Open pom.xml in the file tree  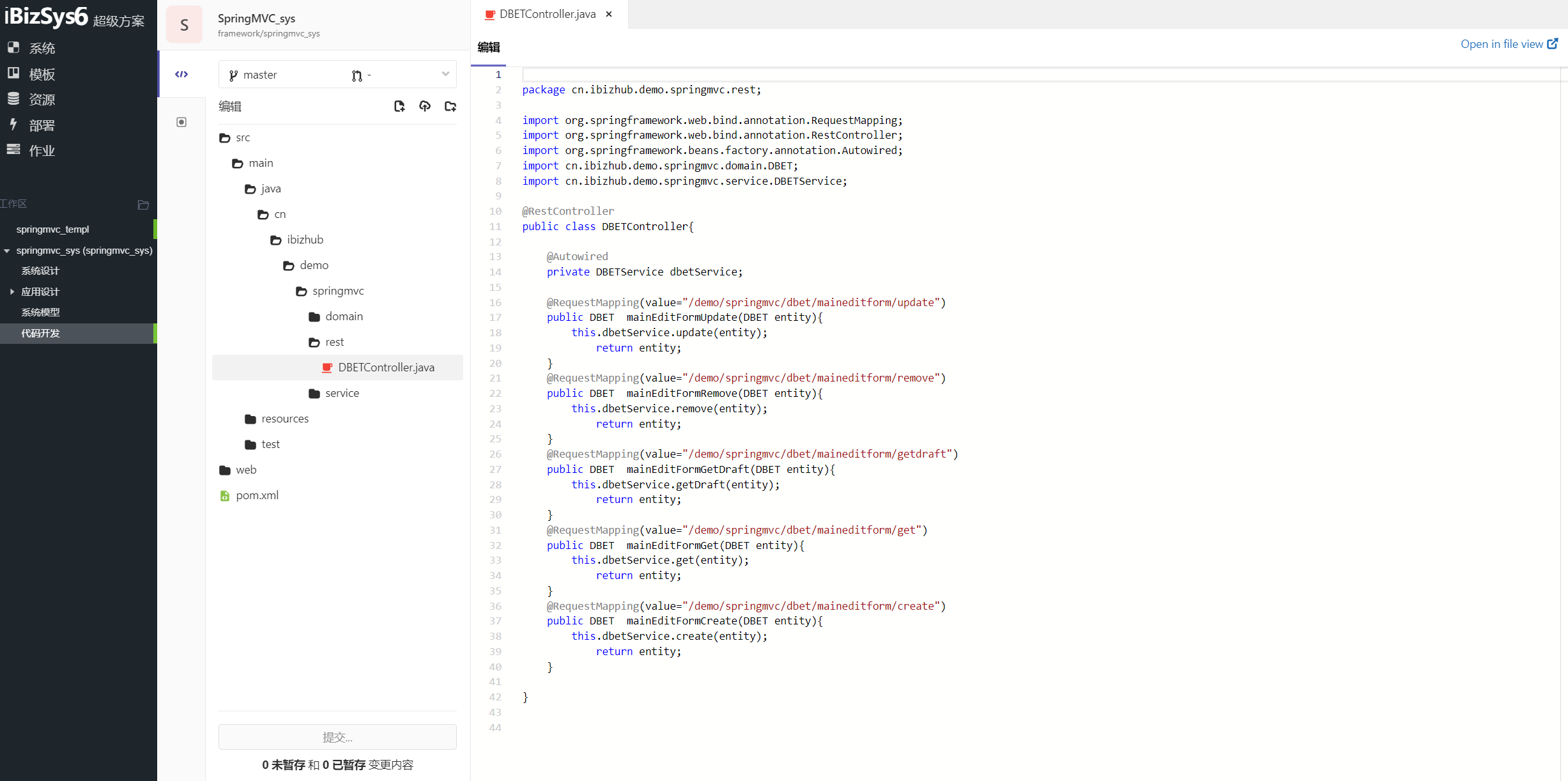[257, 495]
